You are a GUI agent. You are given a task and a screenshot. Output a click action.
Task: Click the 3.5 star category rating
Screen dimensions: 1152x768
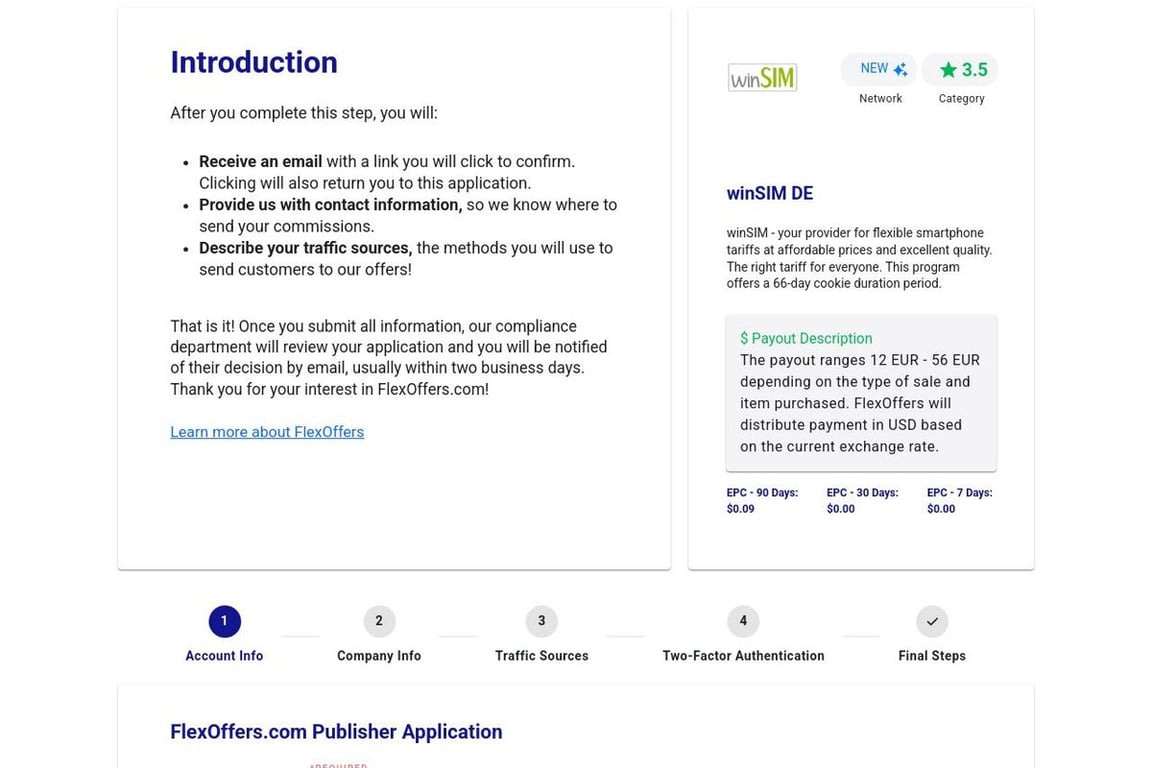[960, 69]
